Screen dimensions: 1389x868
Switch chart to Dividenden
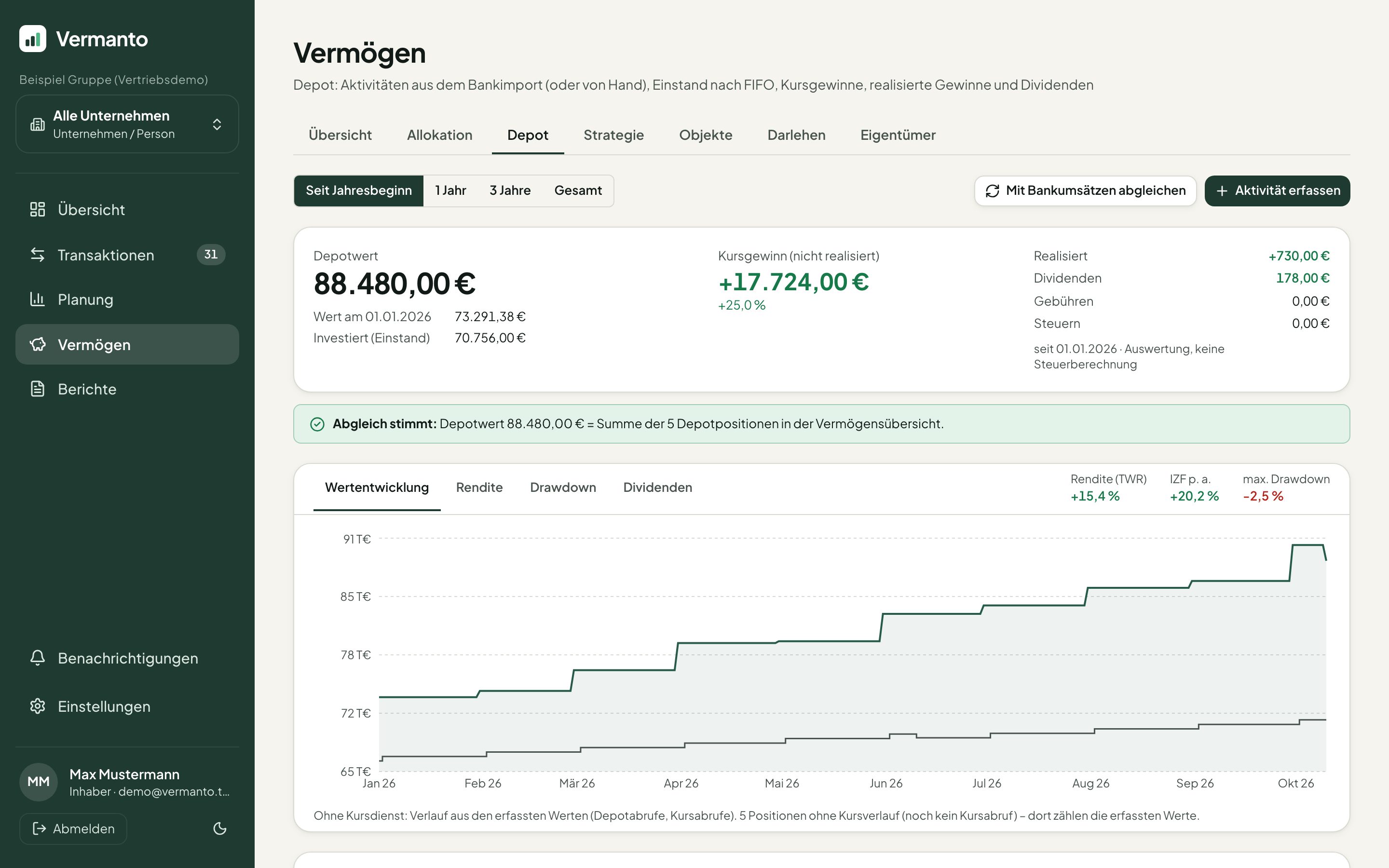[658, 488]
